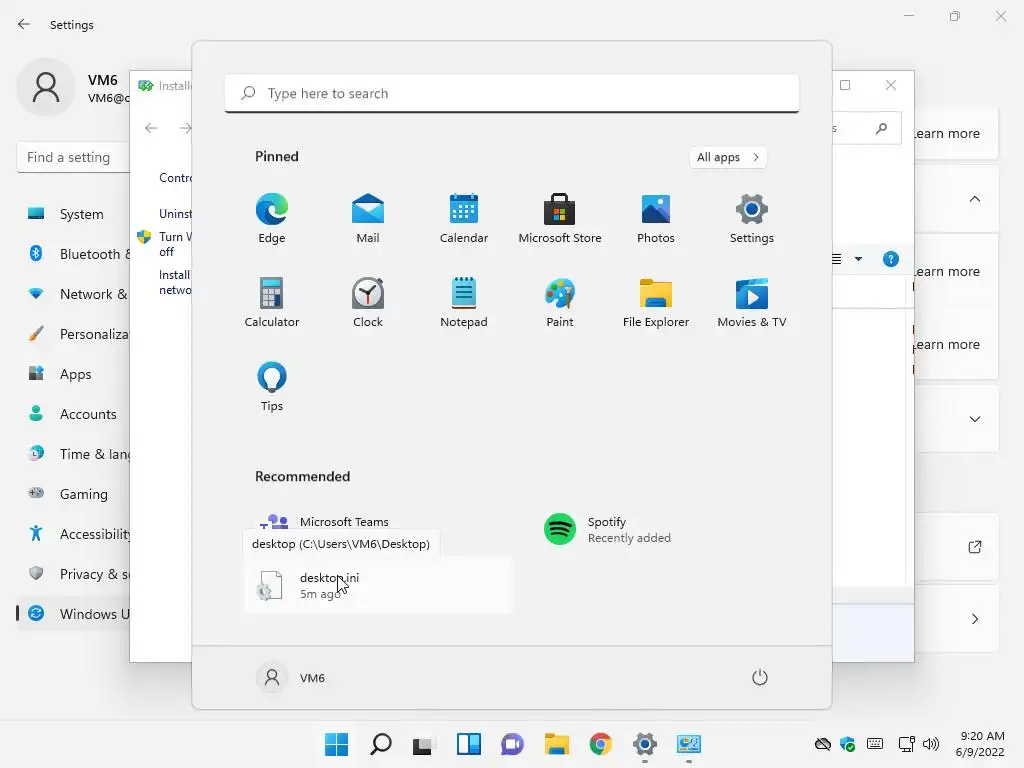The height and width of the screenshot is (768, 1024).
Task: Open the Tips app
Action: (x=272, y=387)
